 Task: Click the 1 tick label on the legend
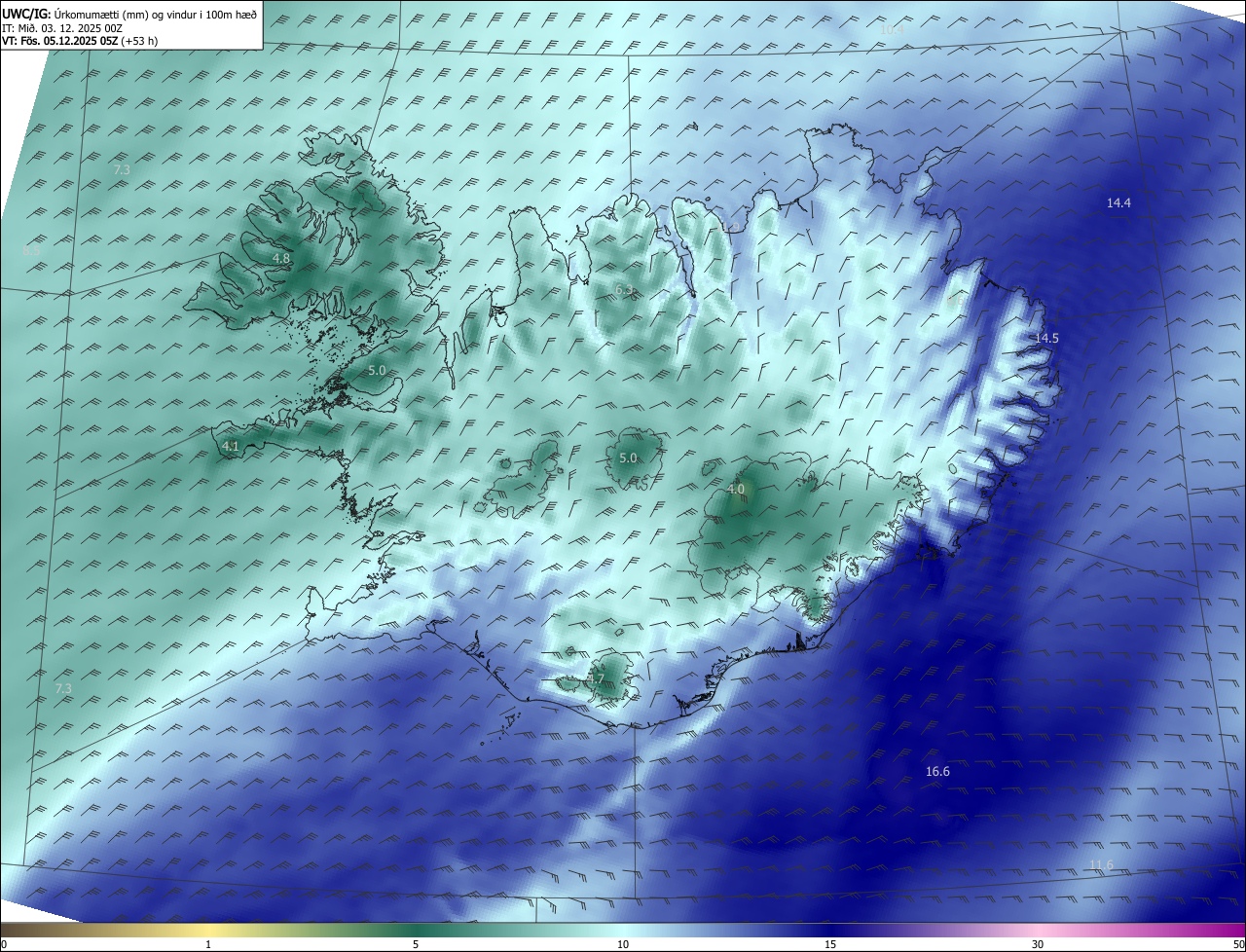pos(208,945)
